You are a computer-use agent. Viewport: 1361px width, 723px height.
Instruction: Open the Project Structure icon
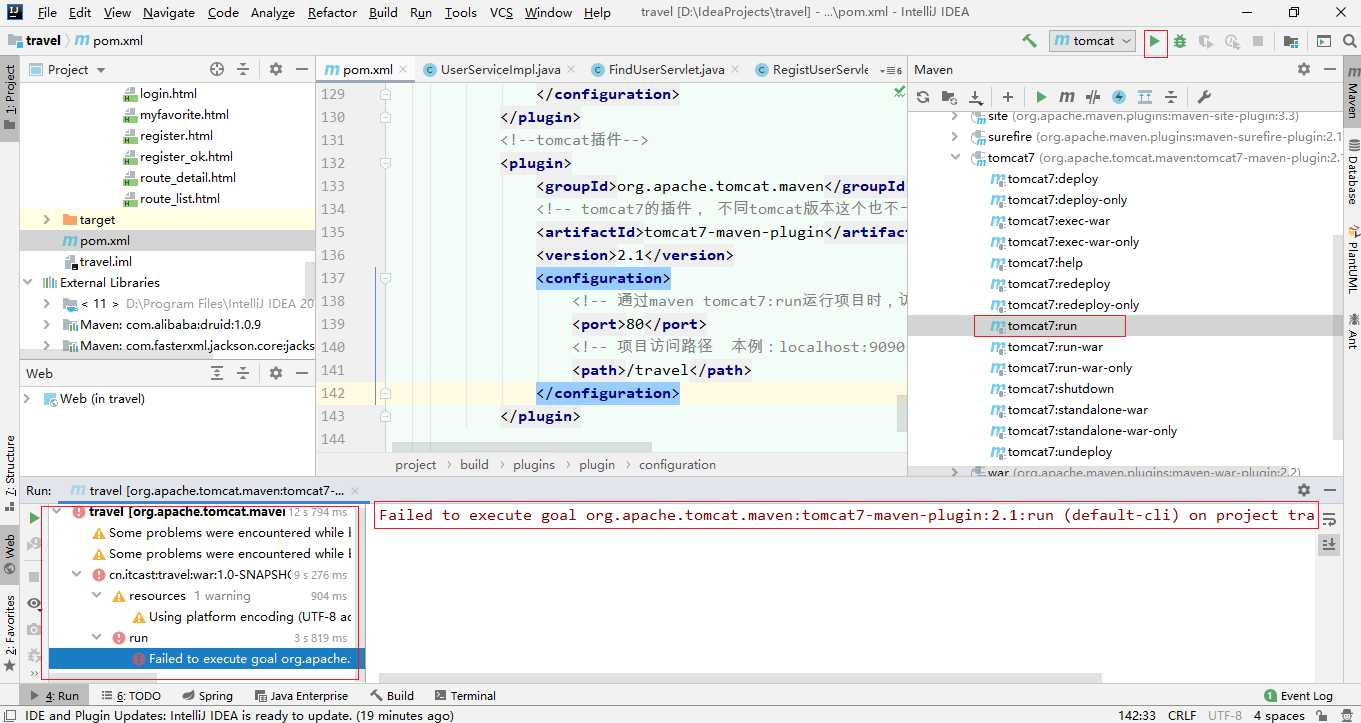pyautogui.click(x=1291, y=41)
